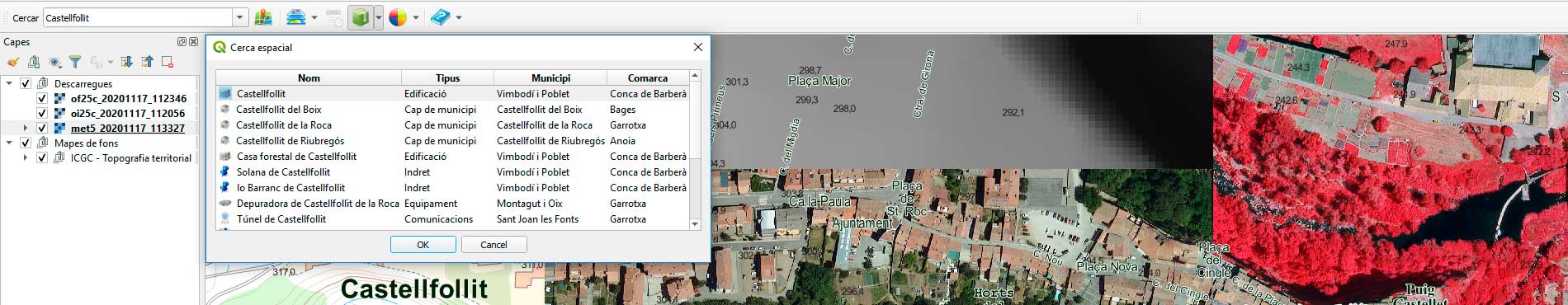
Task: Collapse the Mapes de fons group
Action: [x=9, y=143]
